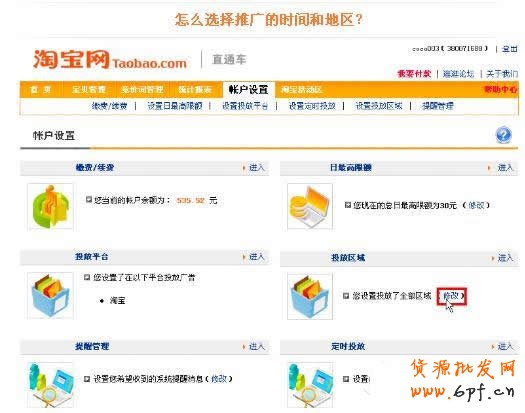Click the 缴费/续费 green figure icon
This screenshot has height=413, width=525.
50,206
